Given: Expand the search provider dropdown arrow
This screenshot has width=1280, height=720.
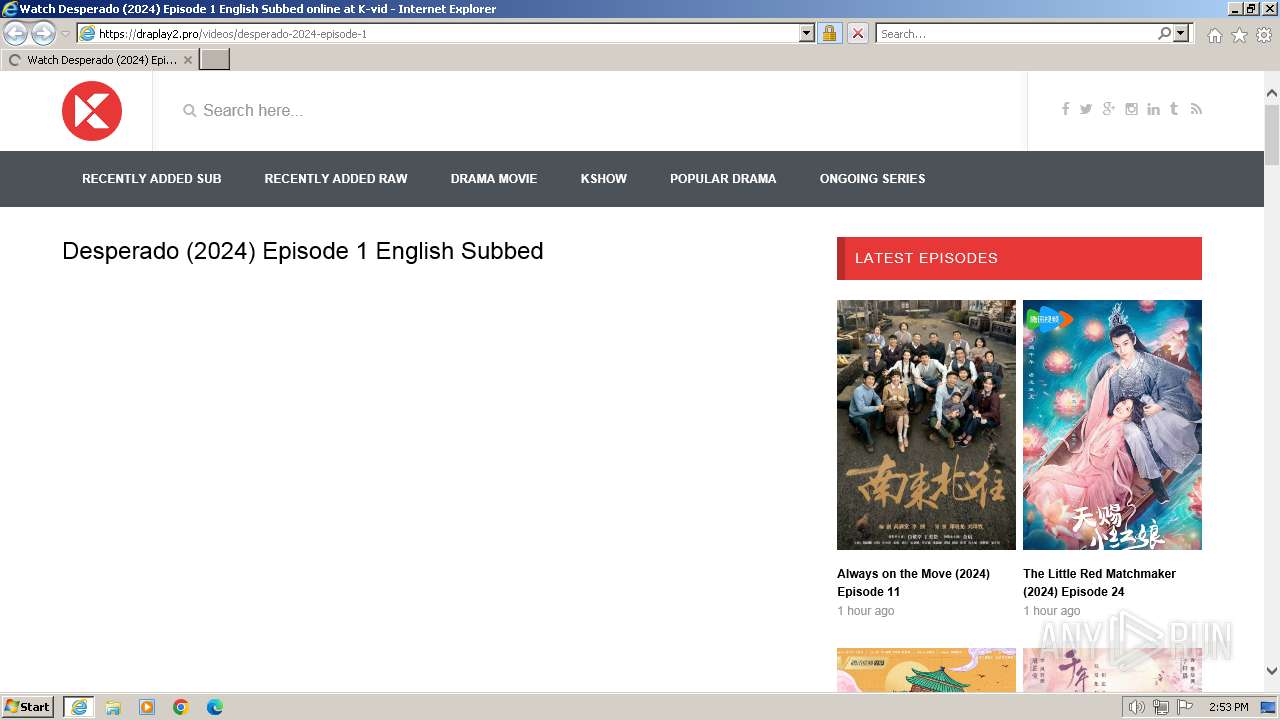Looking at the screenshot, I should [1181, 34].
